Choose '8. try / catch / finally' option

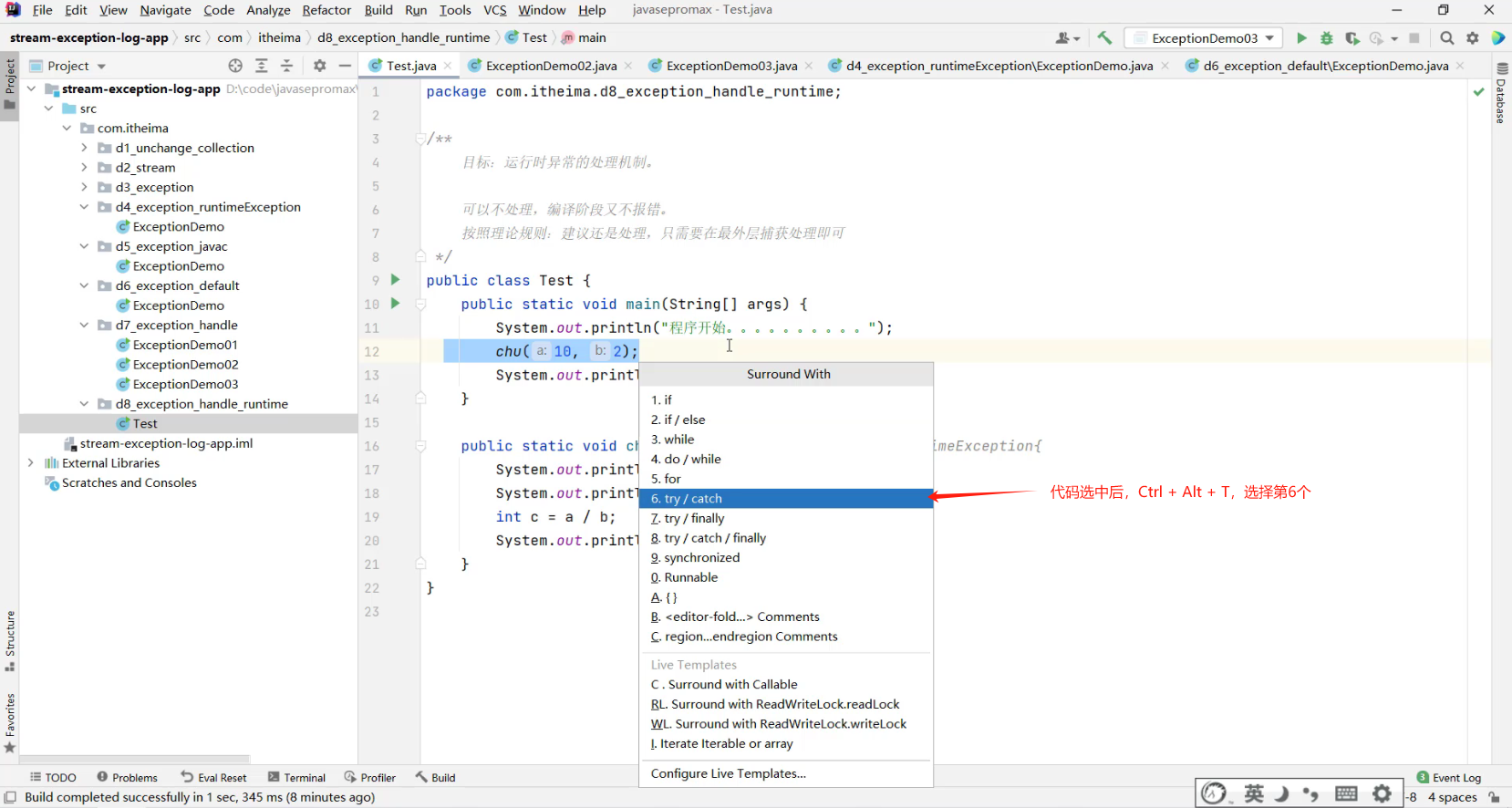[786, 538]
